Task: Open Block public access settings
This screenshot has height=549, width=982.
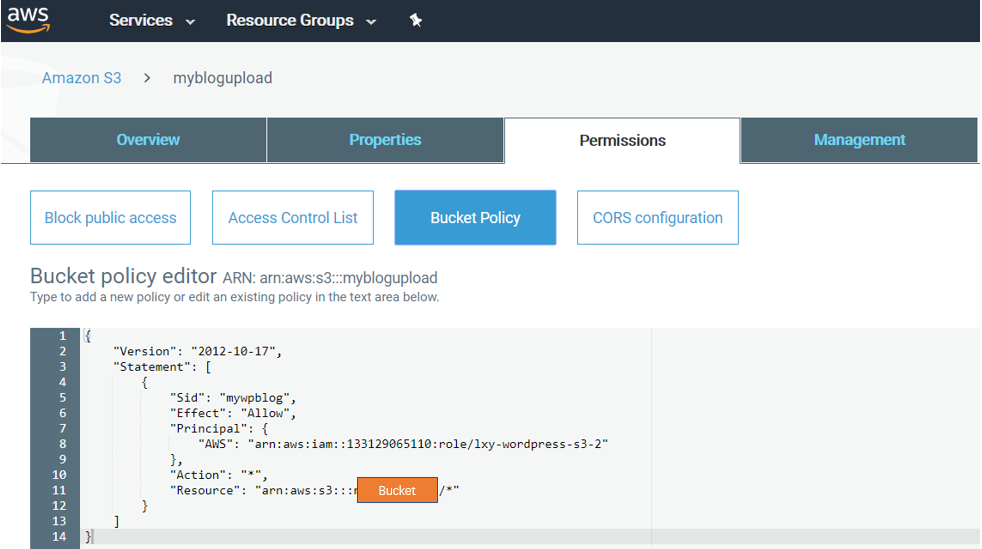Action: pyautogui.click(x=110, y=217)
